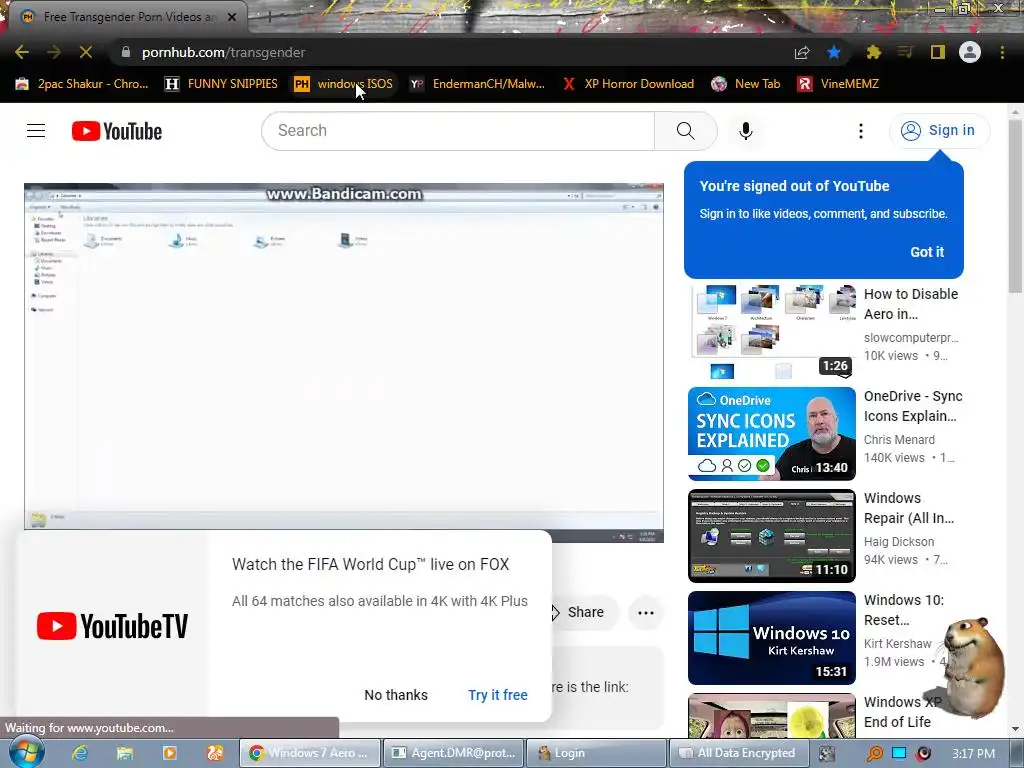
Task: Switch to Agent.DMR@prot... taskbar window
Action: coord(453,753)
